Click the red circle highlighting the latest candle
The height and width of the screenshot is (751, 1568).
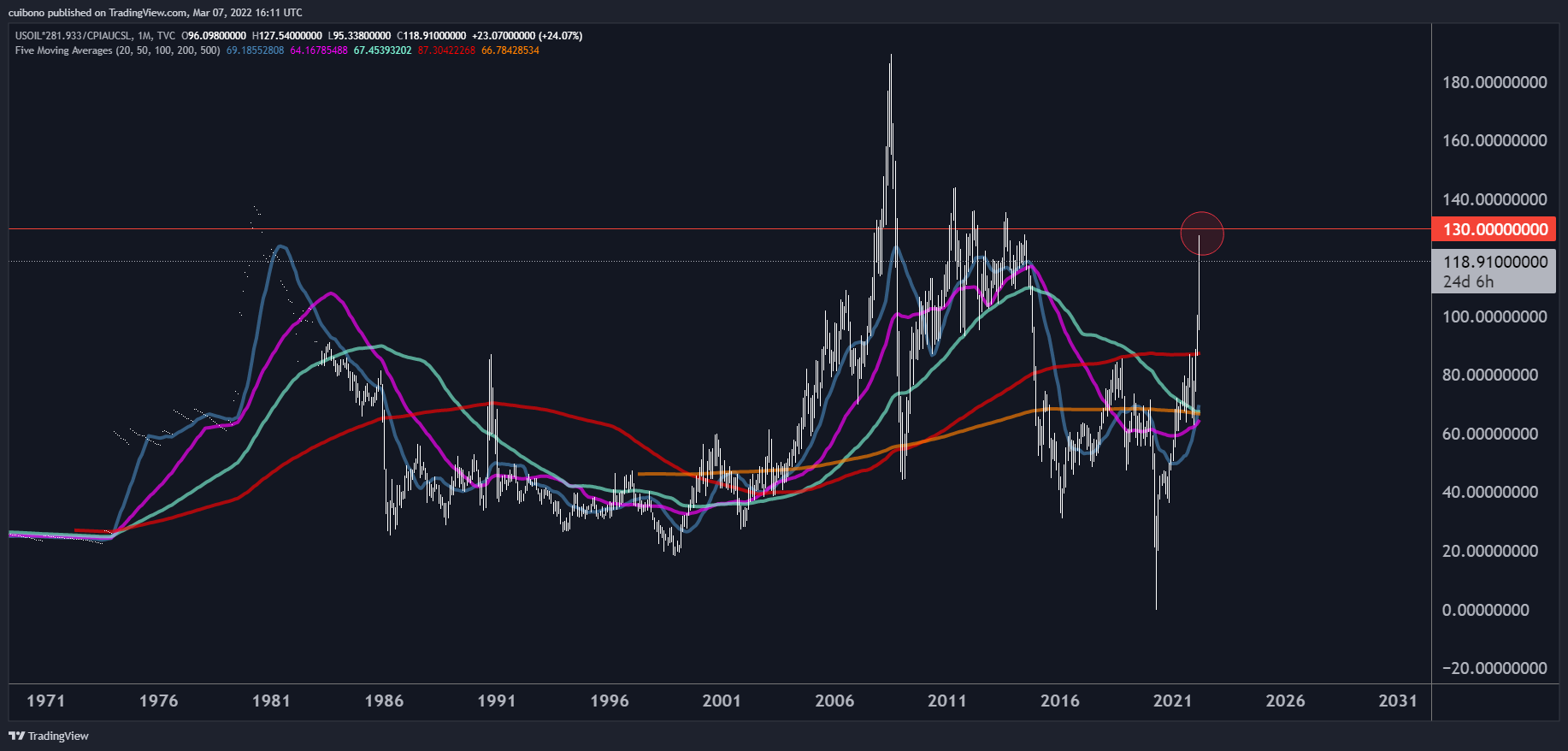tap(1202, 234)
